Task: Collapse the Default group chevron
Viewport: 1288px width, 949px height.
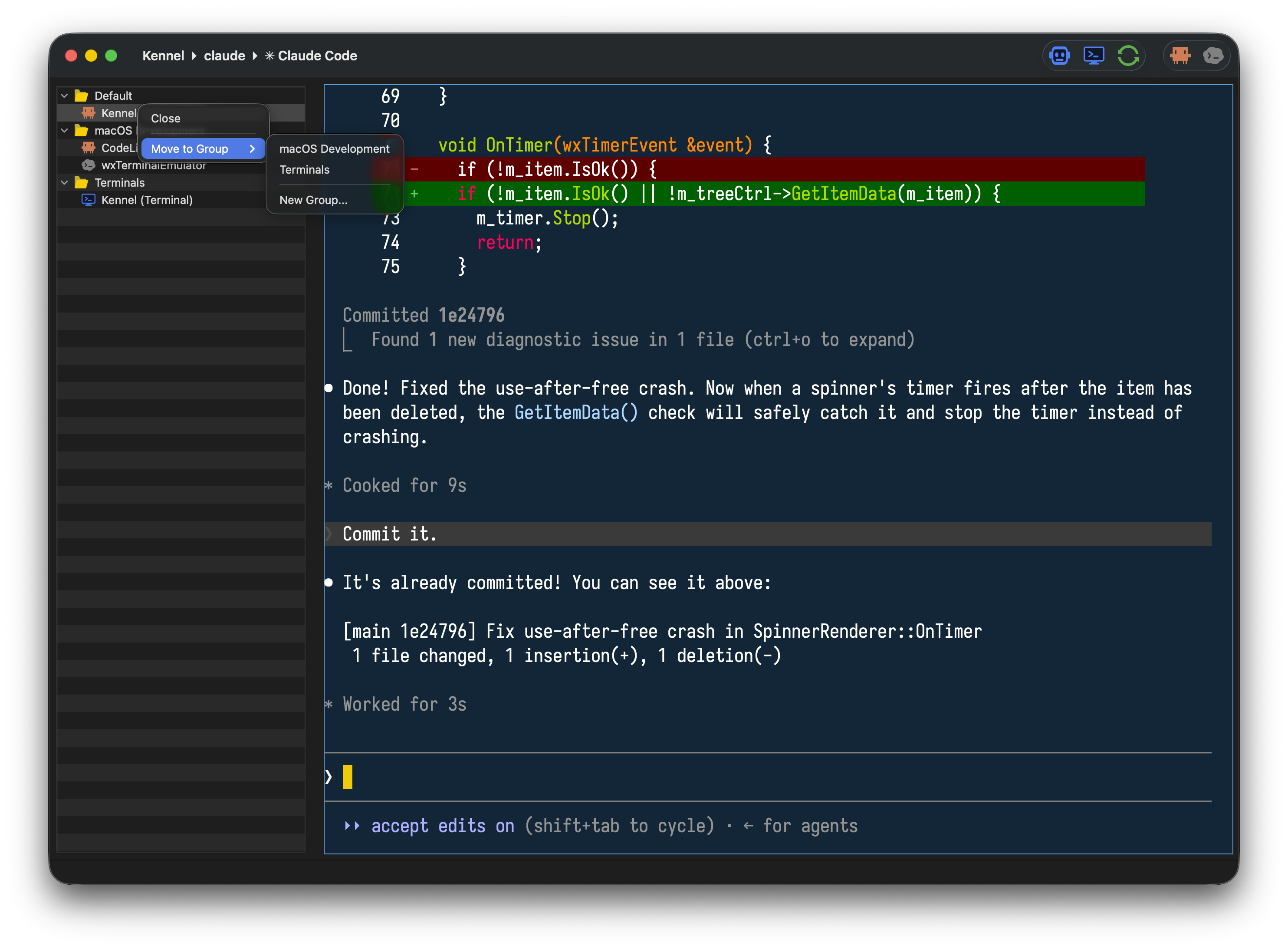Action: 64,96
